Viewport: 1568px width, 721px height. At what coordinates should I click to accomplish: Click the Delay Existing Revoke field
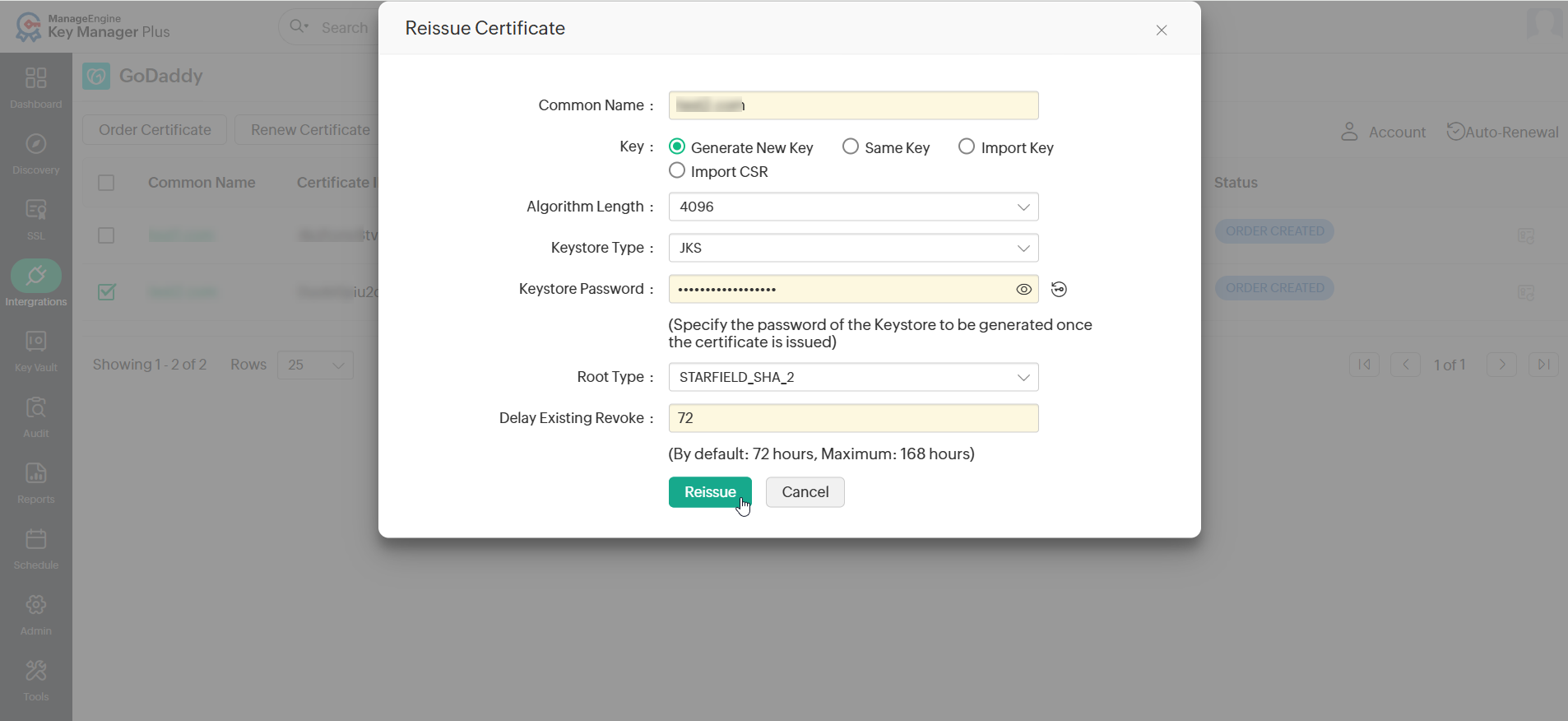[854, 418]
